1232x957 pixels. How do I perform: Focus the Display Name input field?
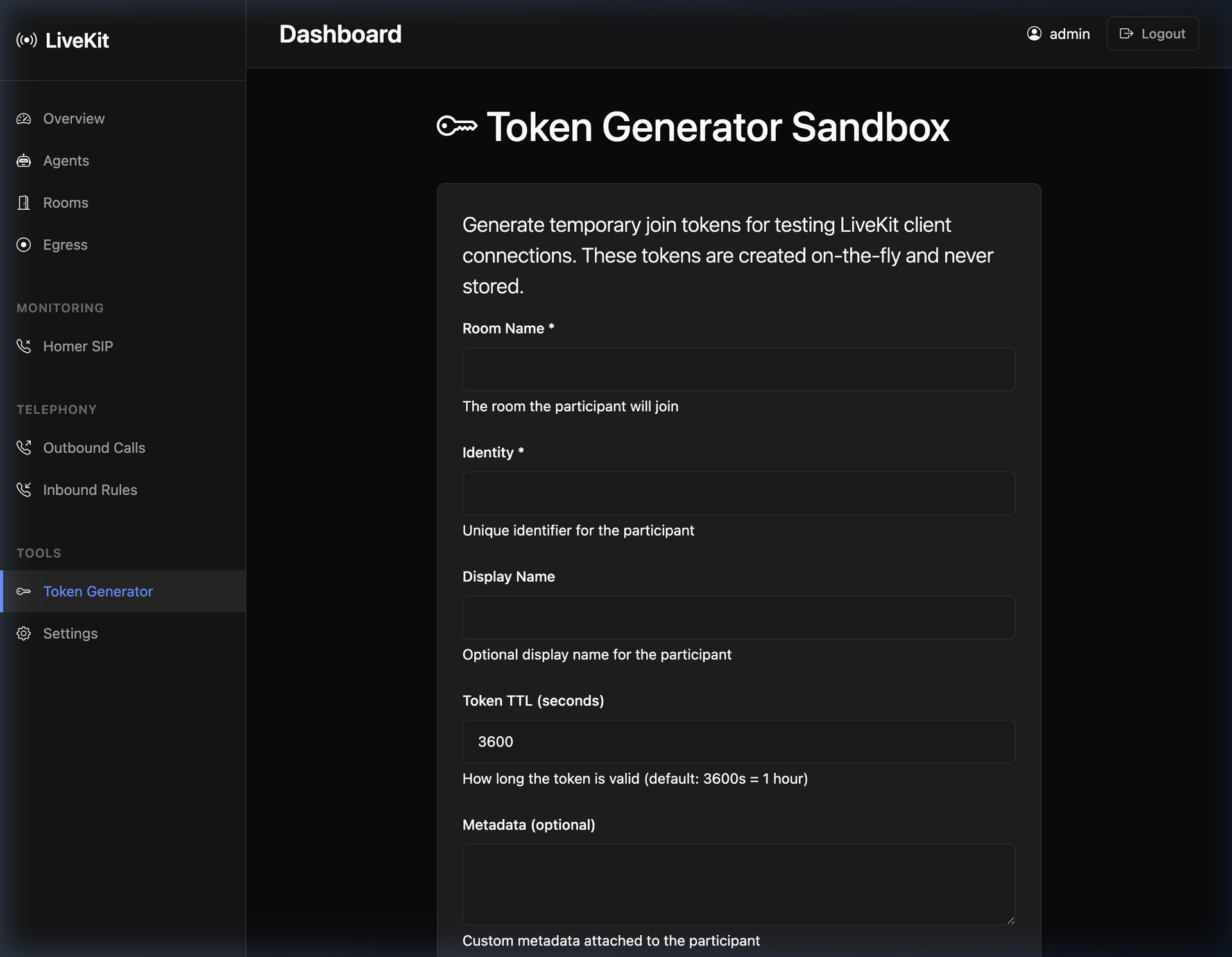(x=739, y=618)
